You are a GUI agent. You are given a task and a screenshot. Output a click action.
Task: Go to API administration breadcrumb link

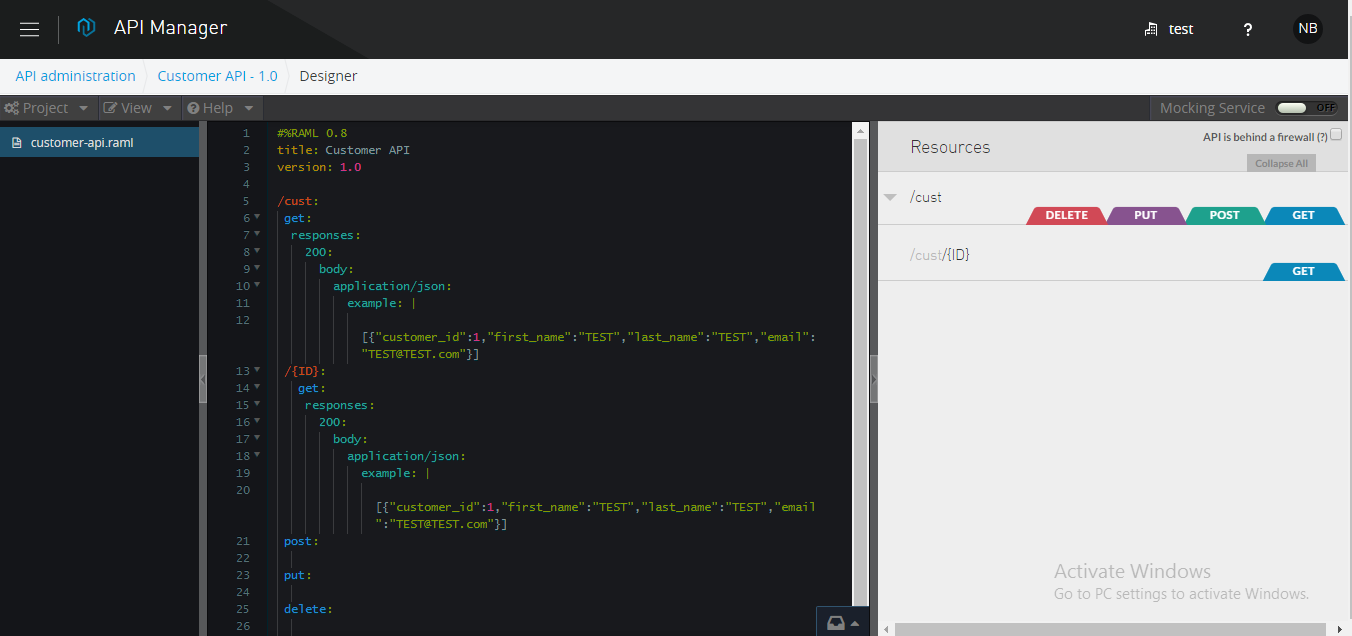[75, 76]
